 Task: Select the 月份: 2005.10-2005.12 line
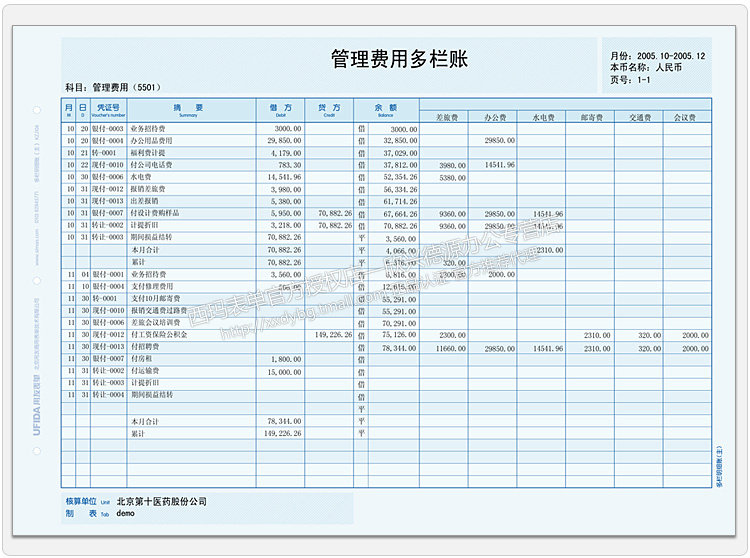(x=657, y=56)
